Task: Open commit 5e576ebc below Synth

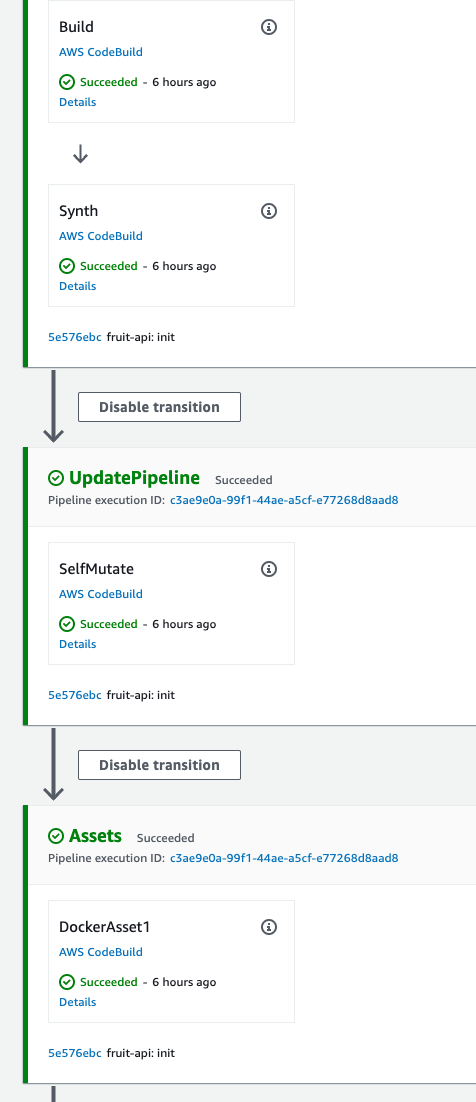Action: 75,337
